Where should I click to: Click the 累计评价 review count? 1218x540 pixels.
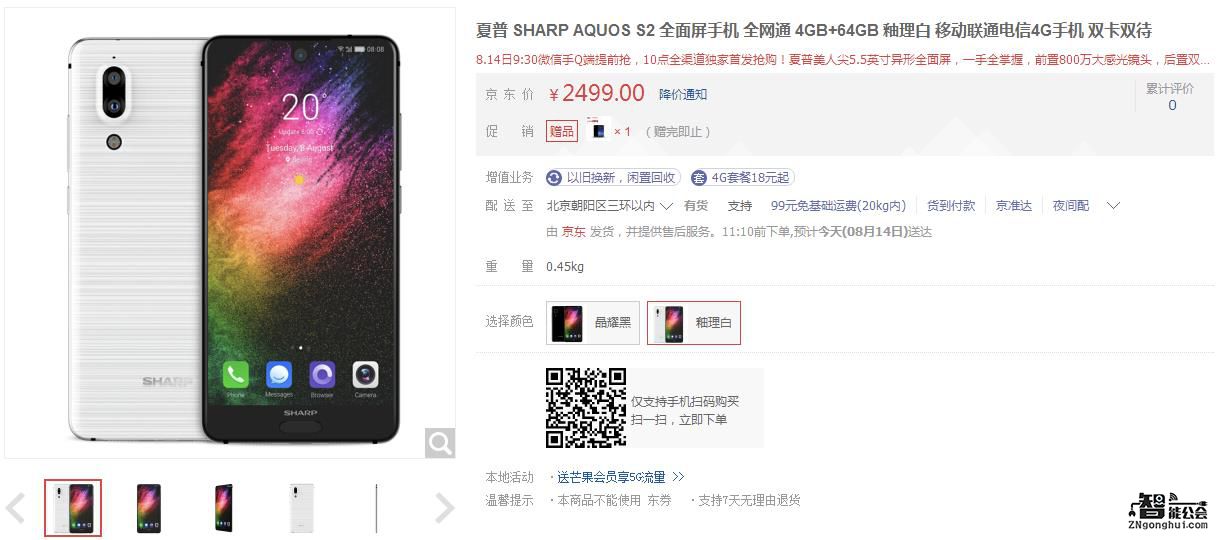click(x=1171, y=96)
